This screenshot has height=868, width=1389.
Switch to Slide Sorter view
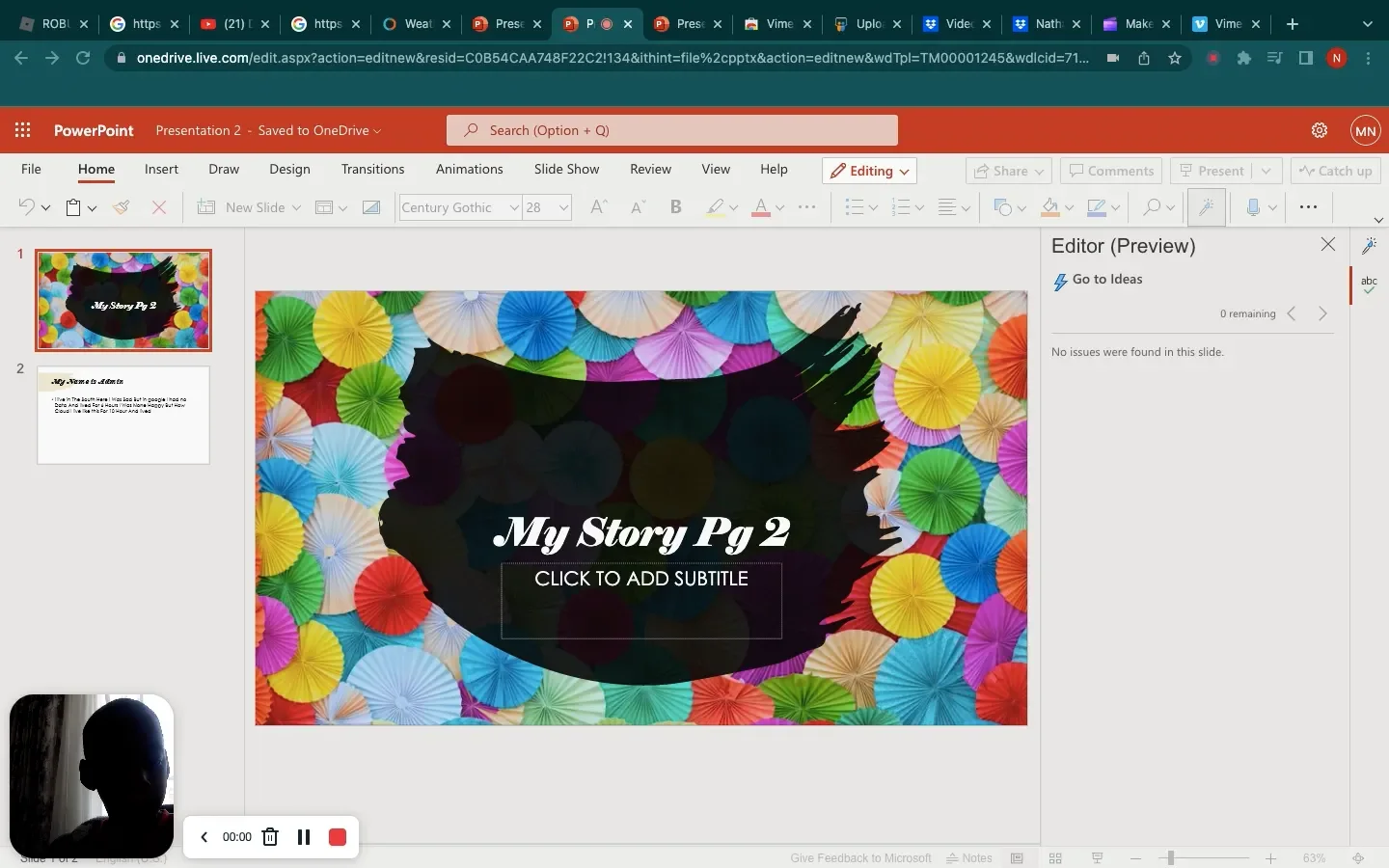click(1055, 858)
